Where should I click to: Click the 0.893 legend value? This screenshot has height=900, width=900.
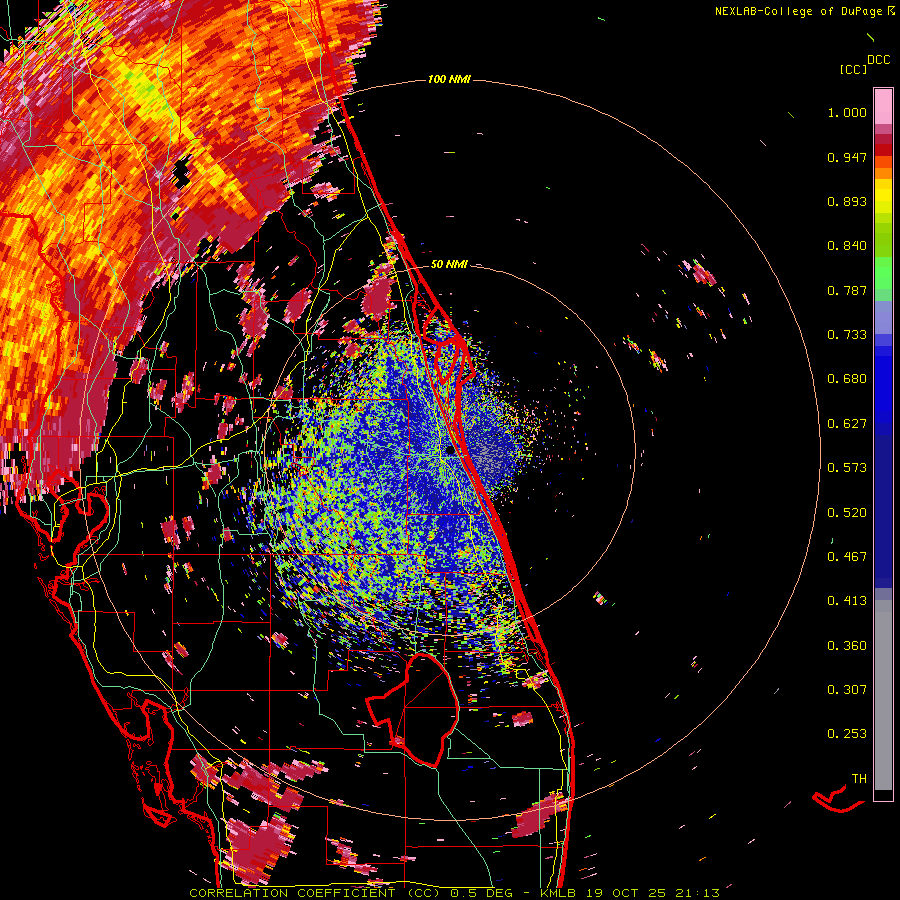point(847,201)
